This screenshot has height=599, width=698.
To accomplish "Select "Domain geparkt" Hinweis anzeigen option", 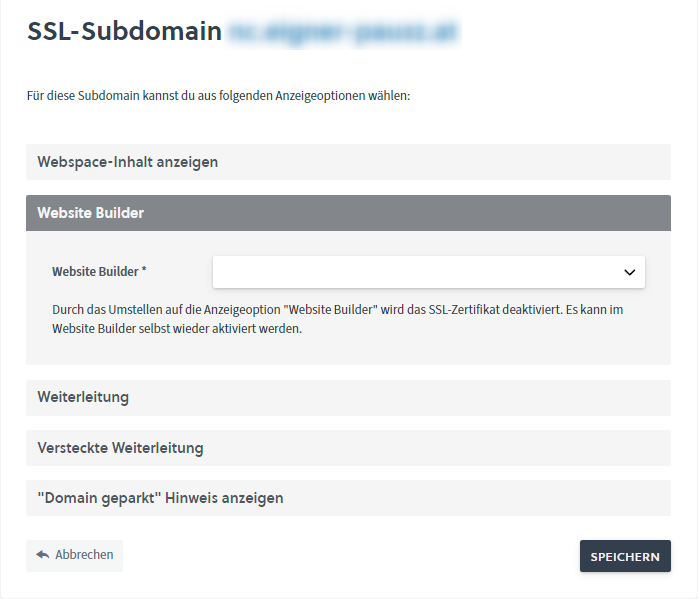I will coord(161,498).
